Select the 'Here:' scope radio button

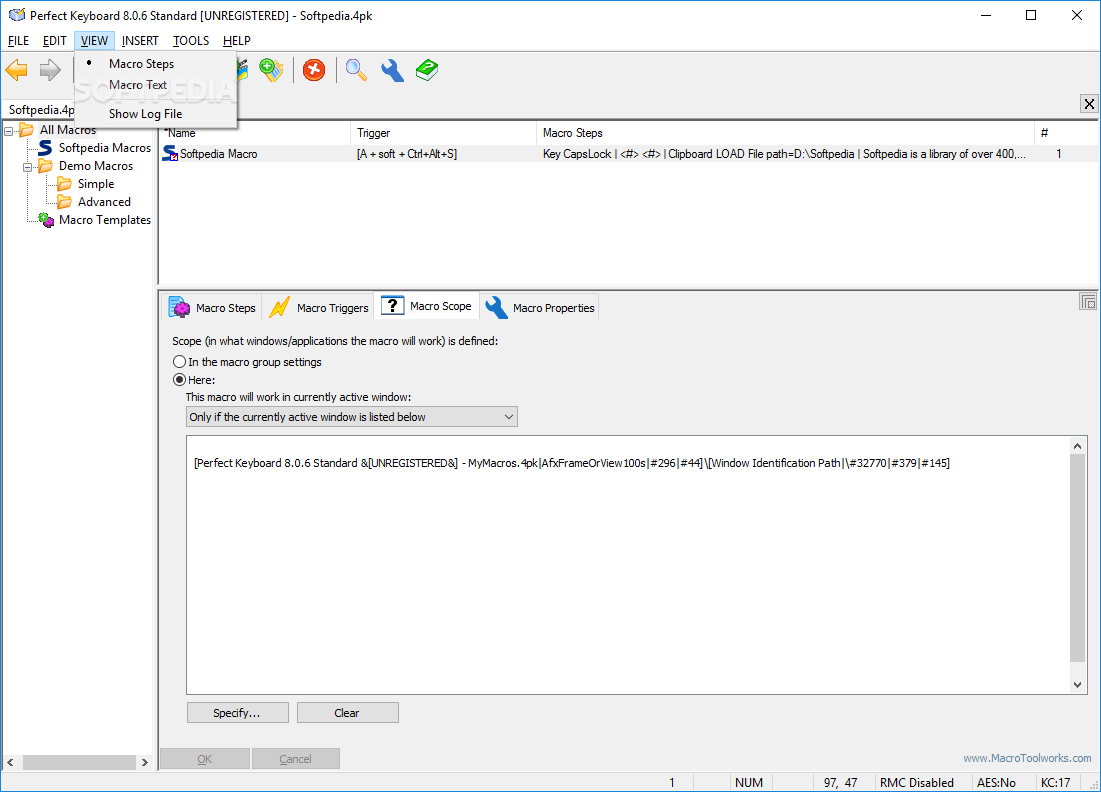pos(180,380)
